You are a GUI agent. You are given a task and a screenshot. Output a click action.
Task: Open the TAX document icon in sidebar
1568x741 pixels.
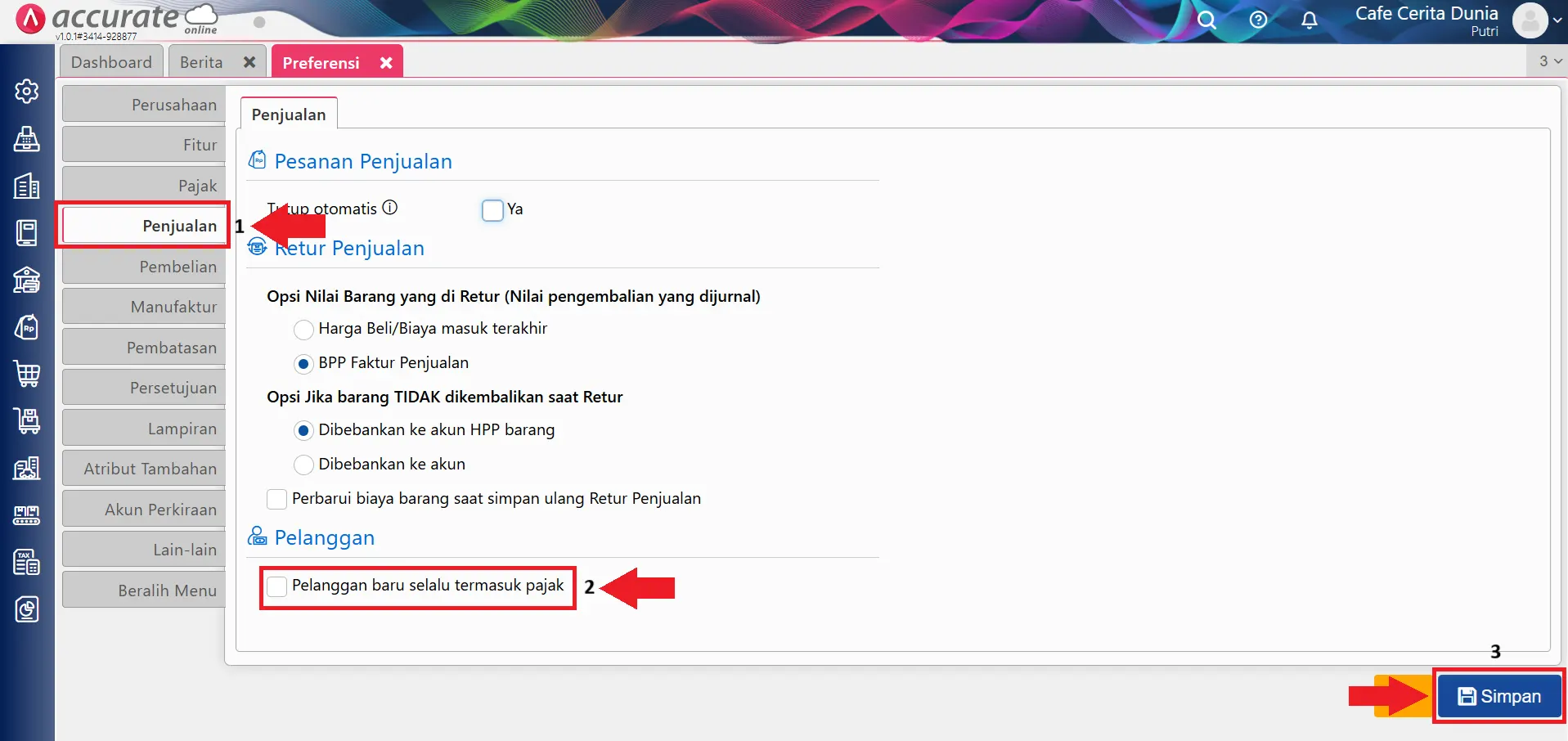[27, 562]
